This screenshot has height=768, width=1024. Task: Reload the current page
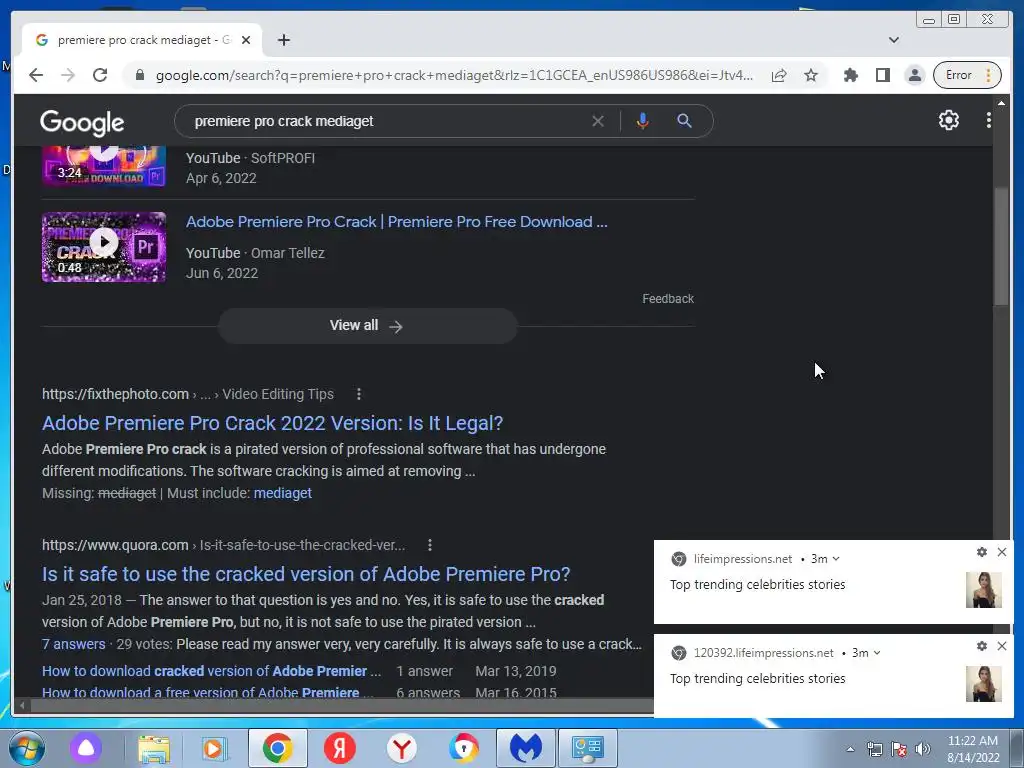coord(100,75)
